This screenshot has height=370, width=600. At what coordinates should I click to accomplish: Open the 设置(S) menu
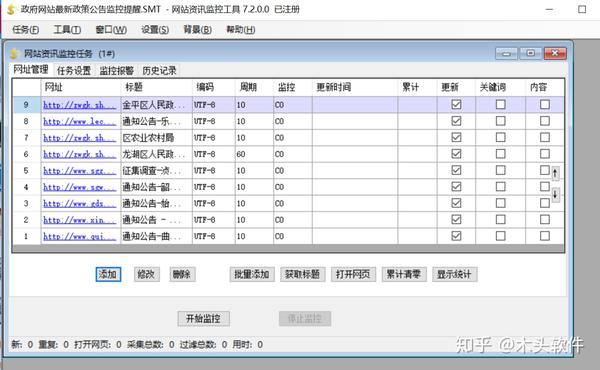coord(155,29)
